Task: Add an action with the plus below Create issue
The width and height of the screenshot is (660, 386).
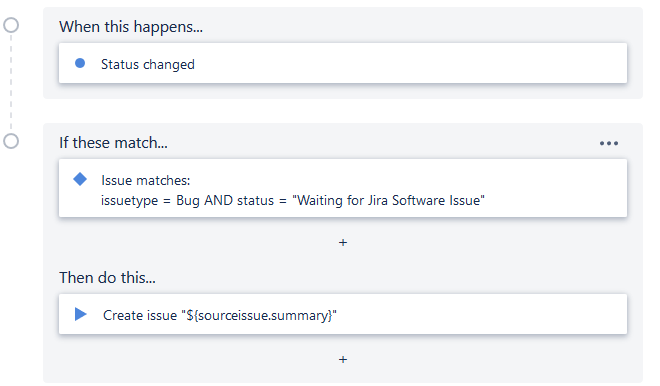Action: click(343, 359)
